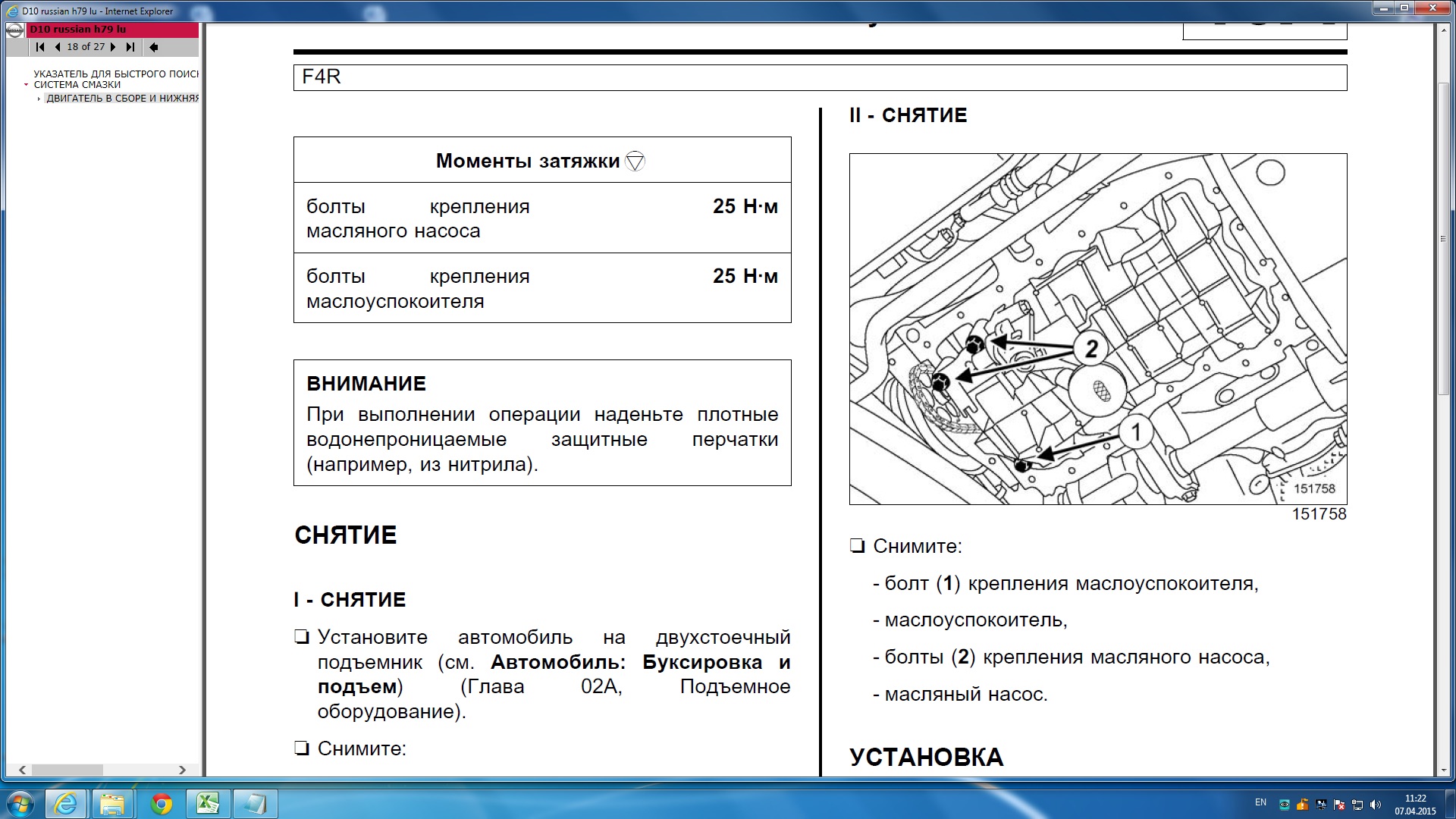Click the document vertical scrollbar thumb

[x=1443, y=239]
